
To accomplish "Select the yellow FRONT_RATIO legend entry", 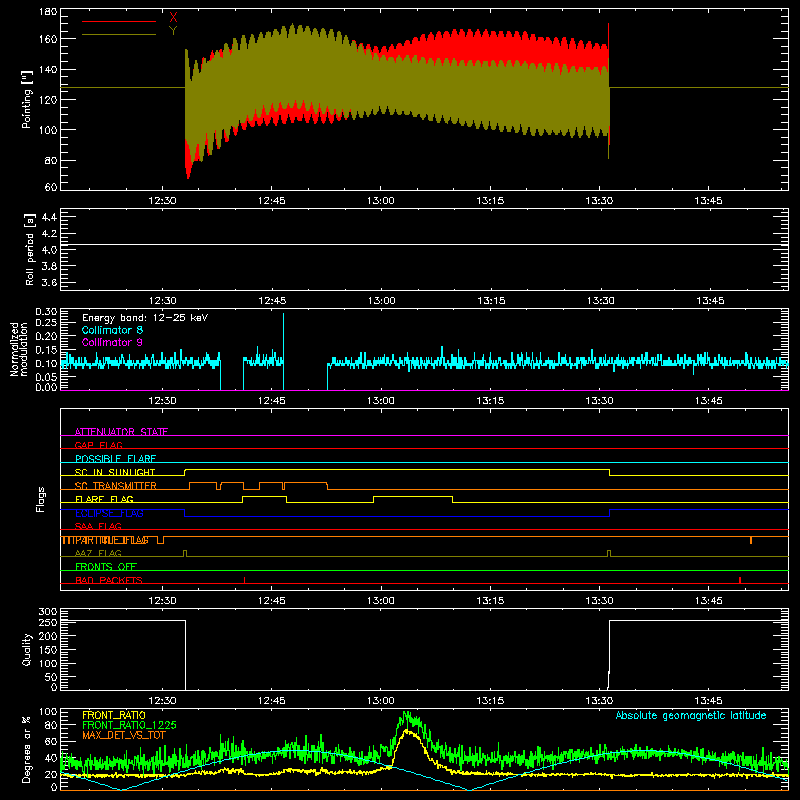I will coord(114,715).
